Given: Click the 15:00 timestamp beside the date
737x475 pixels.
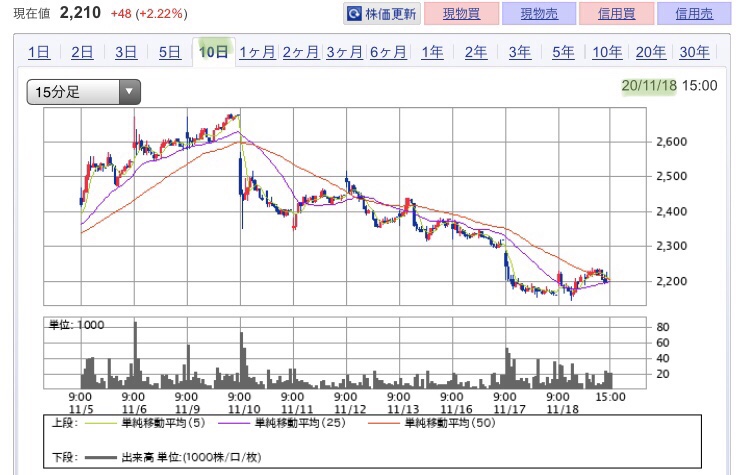Looking at the screenshot, I should (700, 86).
